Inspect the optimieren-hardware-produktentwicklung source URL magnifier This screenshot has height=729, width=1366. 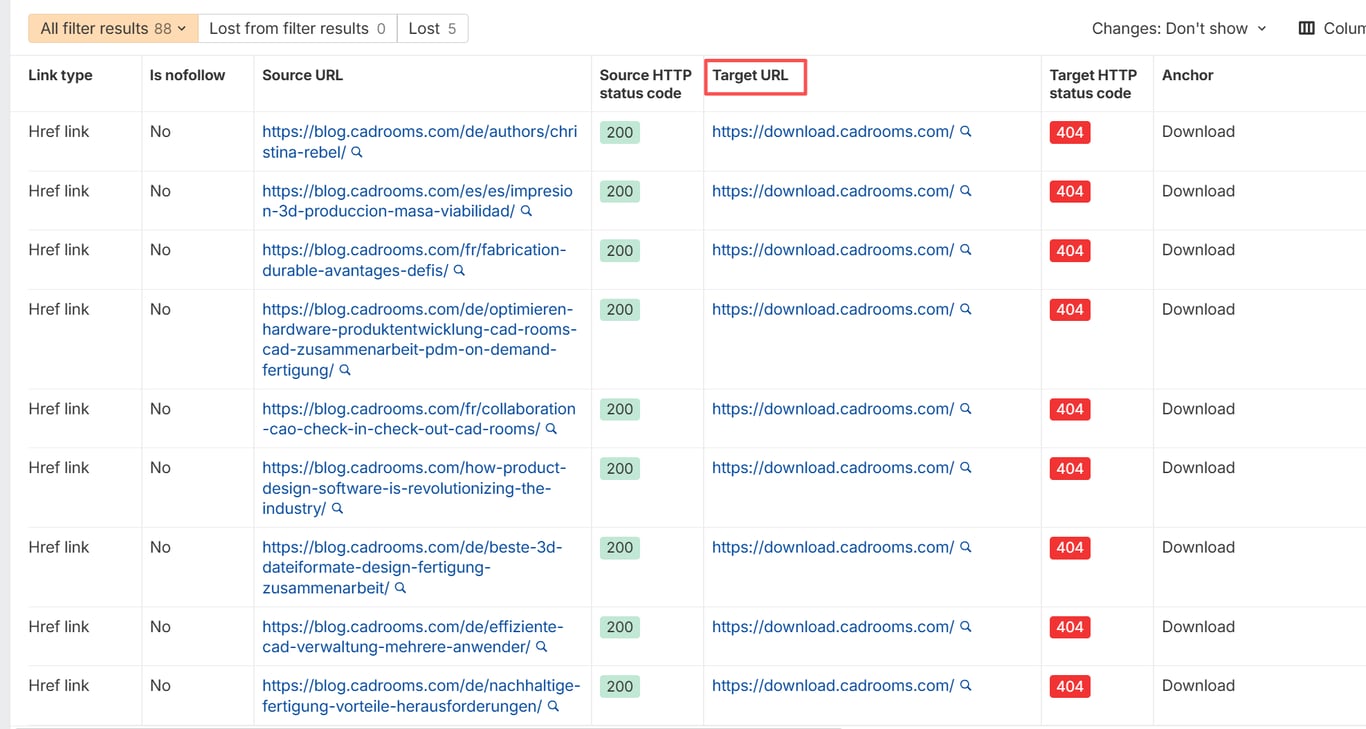click(345, 371)
